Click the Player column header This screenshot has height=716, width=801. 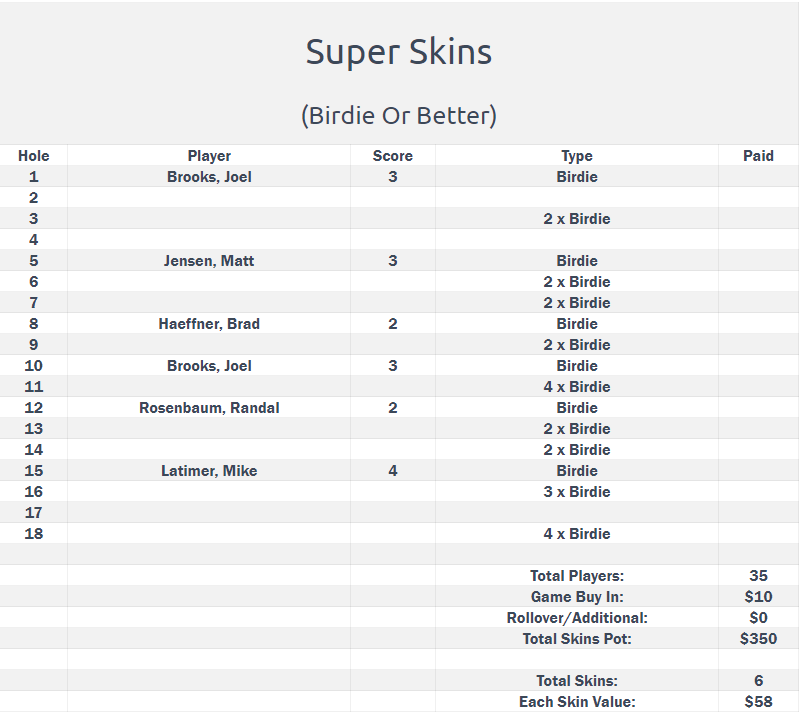click(209, 156)
